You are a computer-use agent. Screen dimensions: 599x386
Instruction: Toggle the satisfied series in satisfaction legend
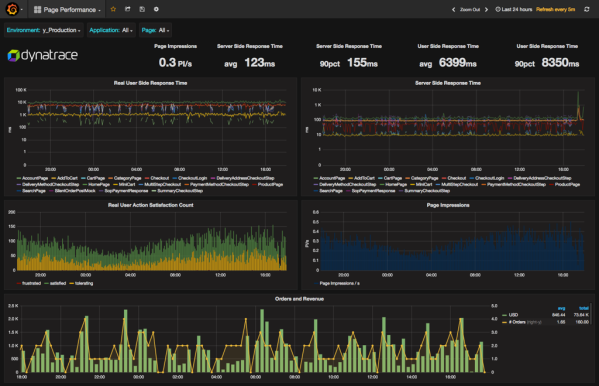(x=58, y=283)
